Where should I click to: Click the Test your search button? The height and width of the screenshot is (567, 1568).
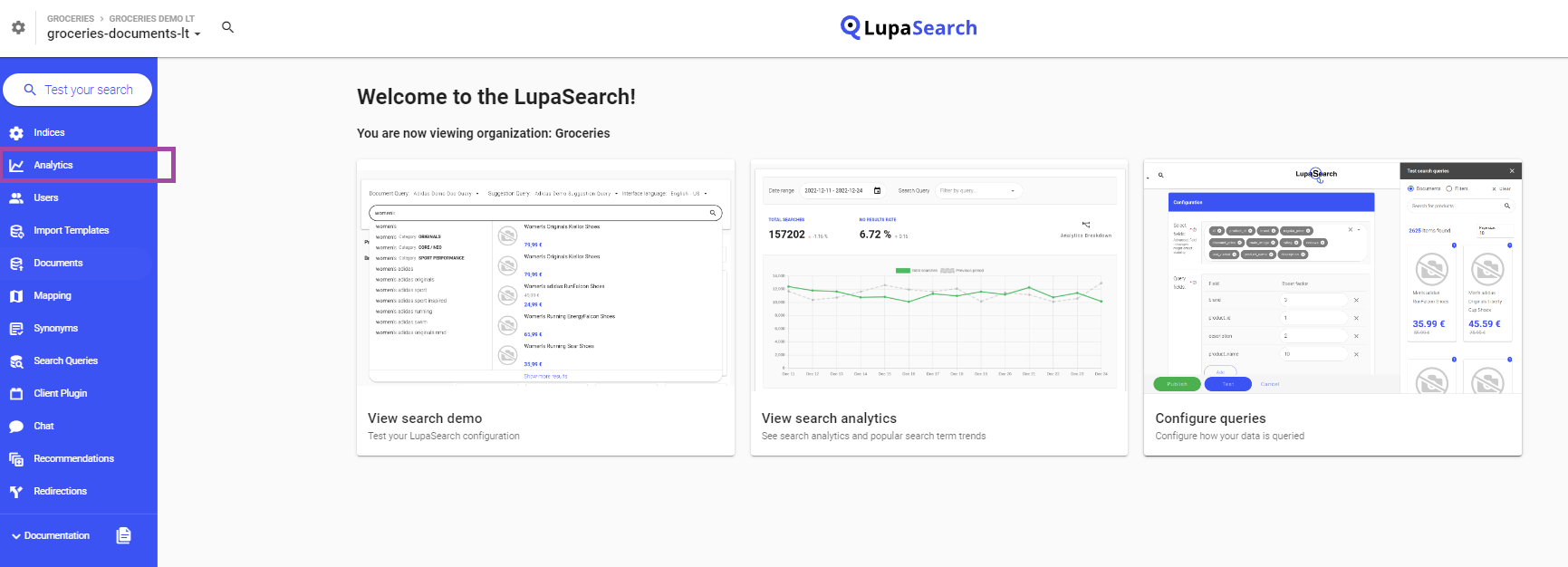[78, 90]
